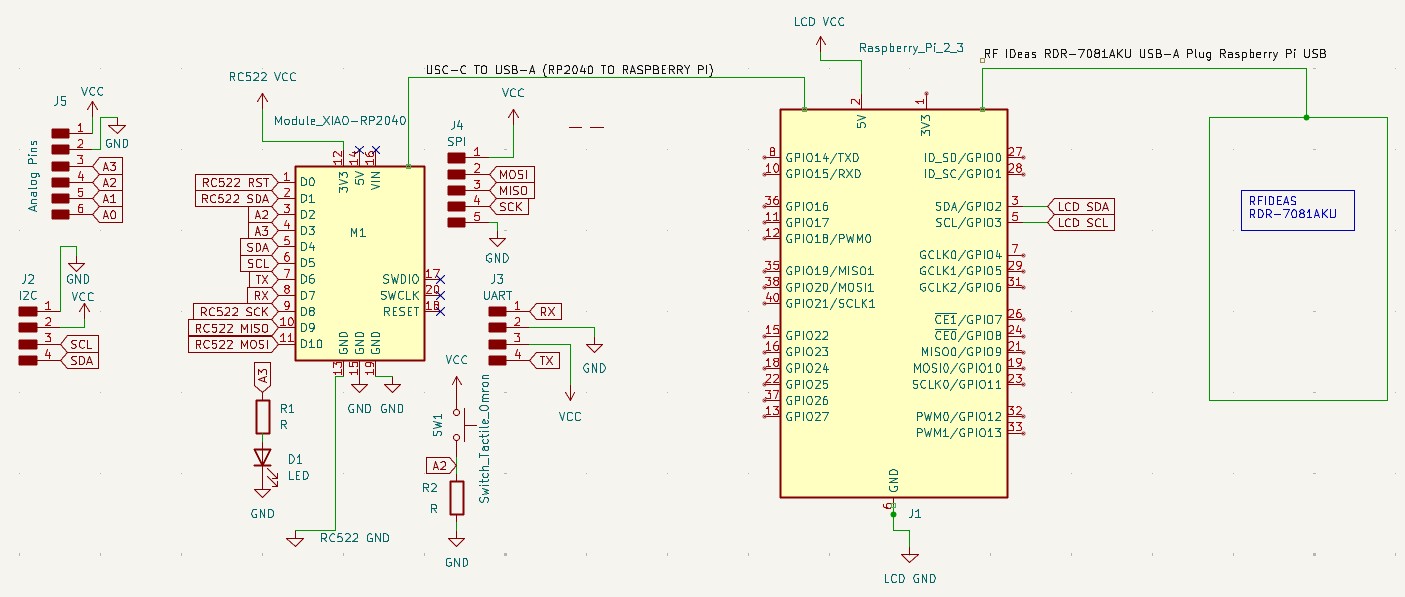Click the RESET pin name on M1
The image size is (1405, 597).
click(401, 311)
